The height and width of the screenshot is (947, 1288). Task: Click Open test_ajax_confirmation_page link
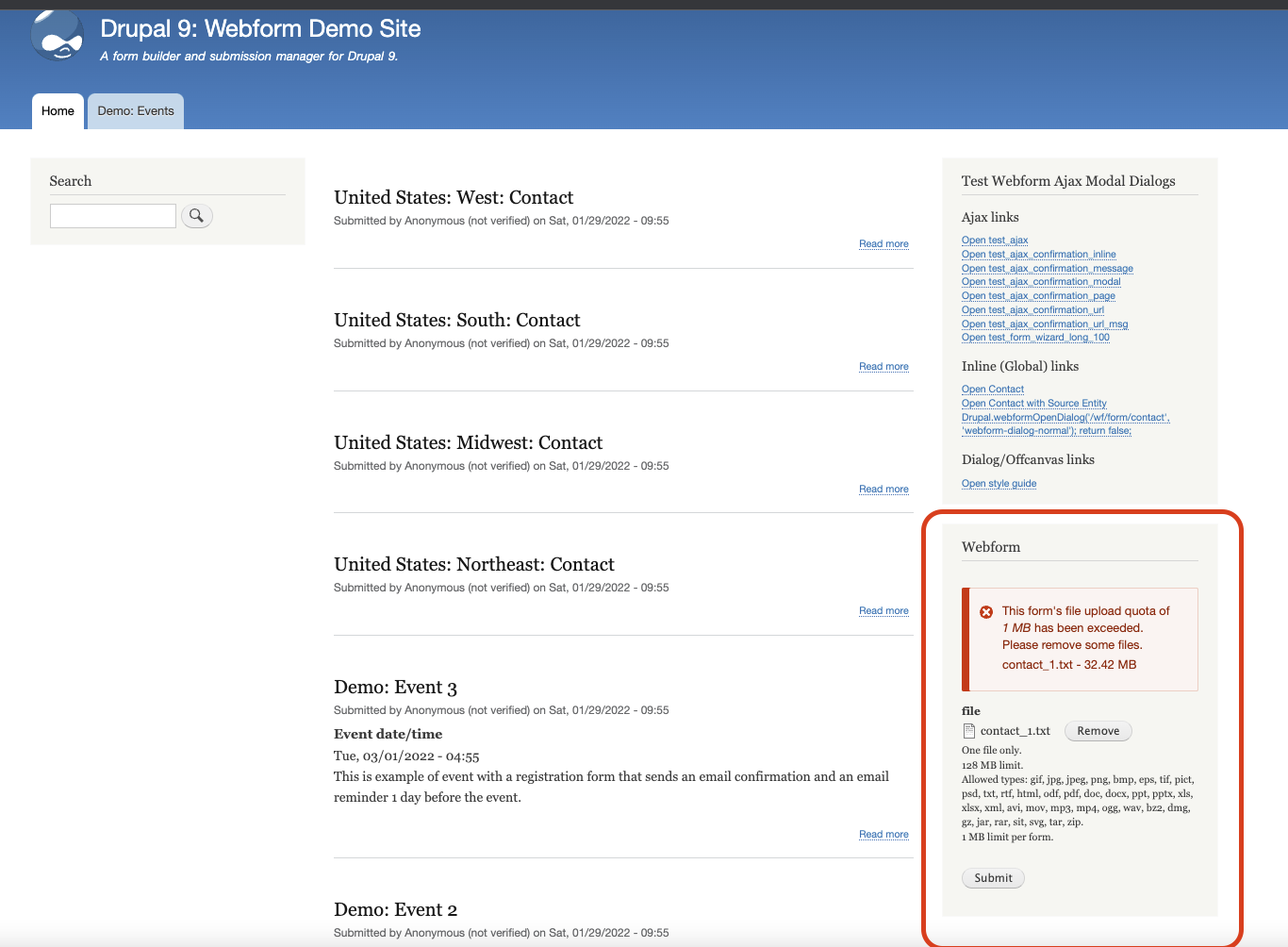(1038, 296)
